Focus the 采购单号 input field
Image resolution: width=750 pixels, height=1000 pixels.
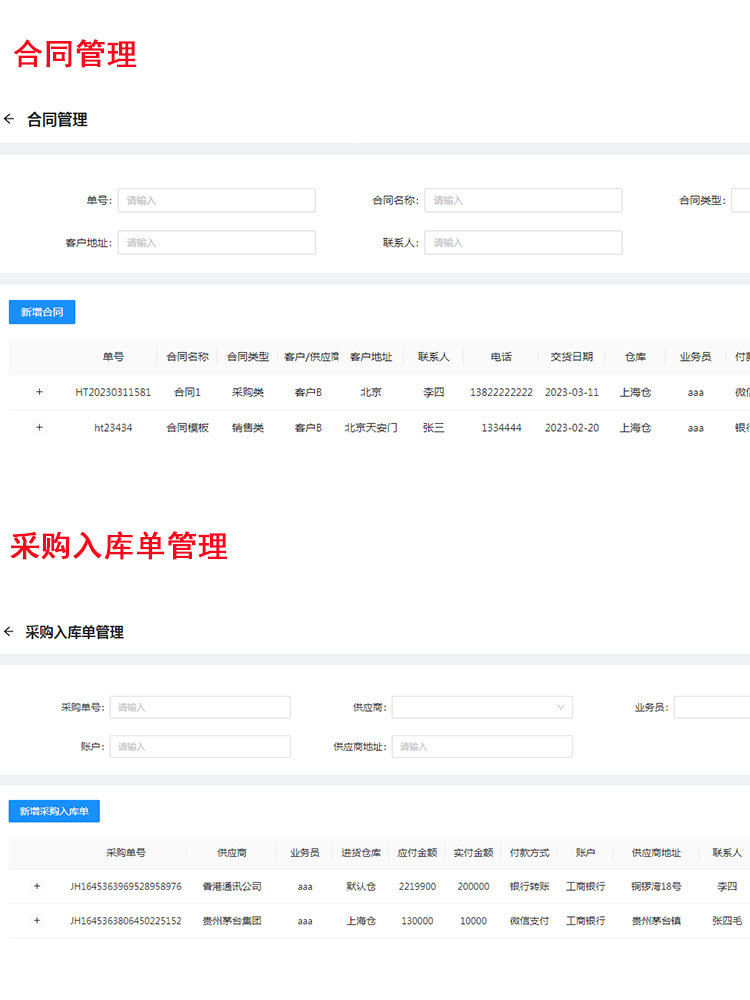tap(200, 707)
